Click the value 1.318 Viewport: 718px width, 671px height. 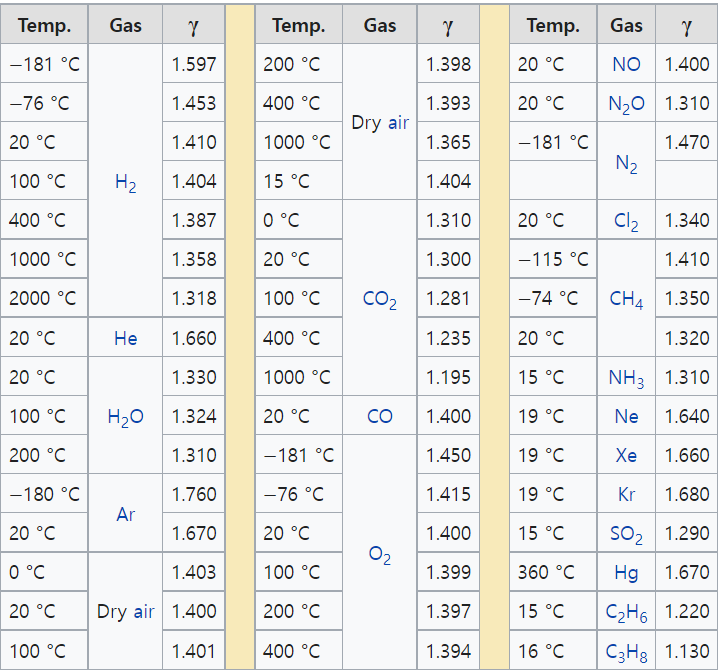tap(194, 298)
